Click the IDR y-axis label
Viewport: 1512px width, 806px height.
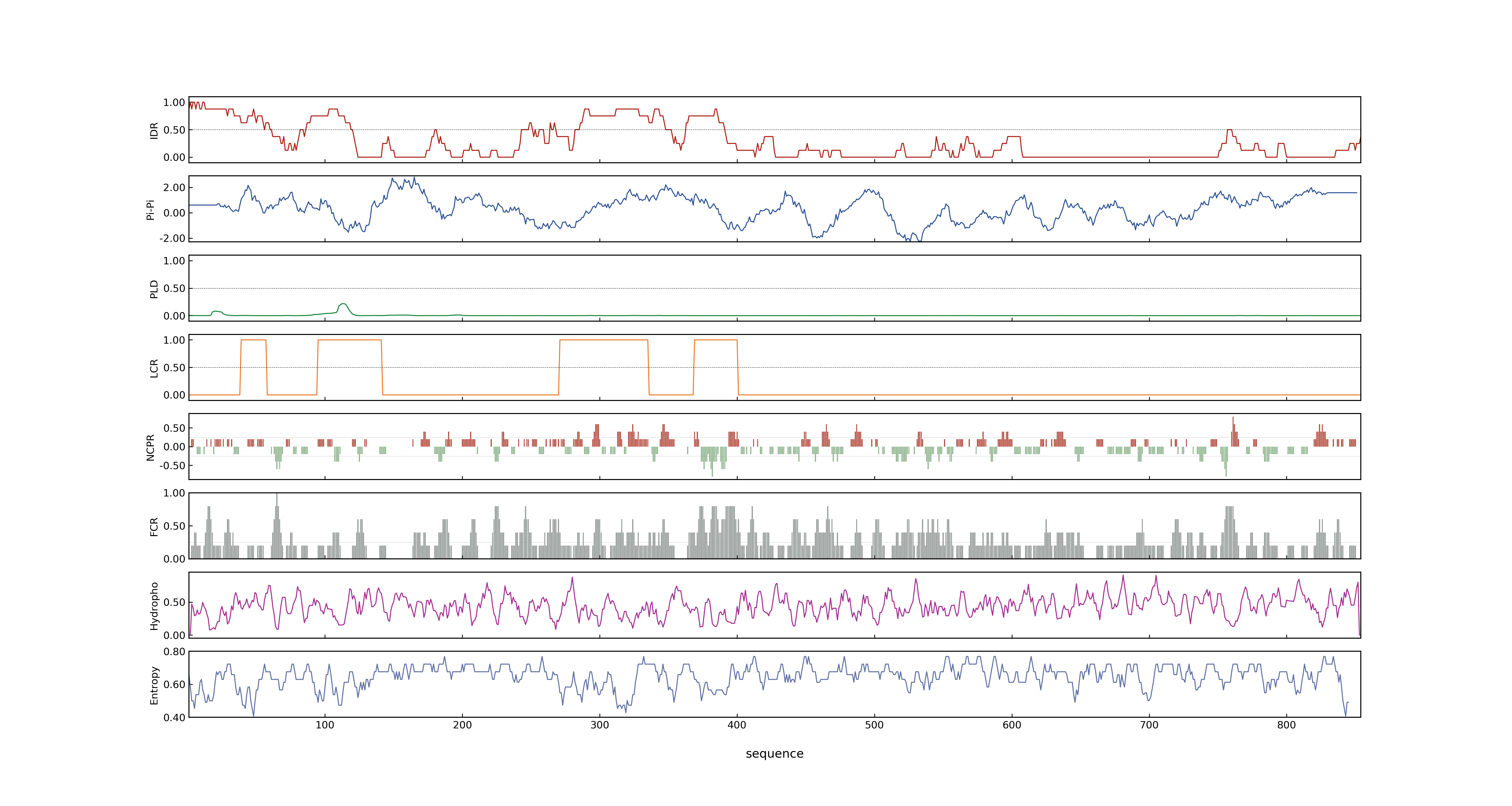(x=154, y=130)
